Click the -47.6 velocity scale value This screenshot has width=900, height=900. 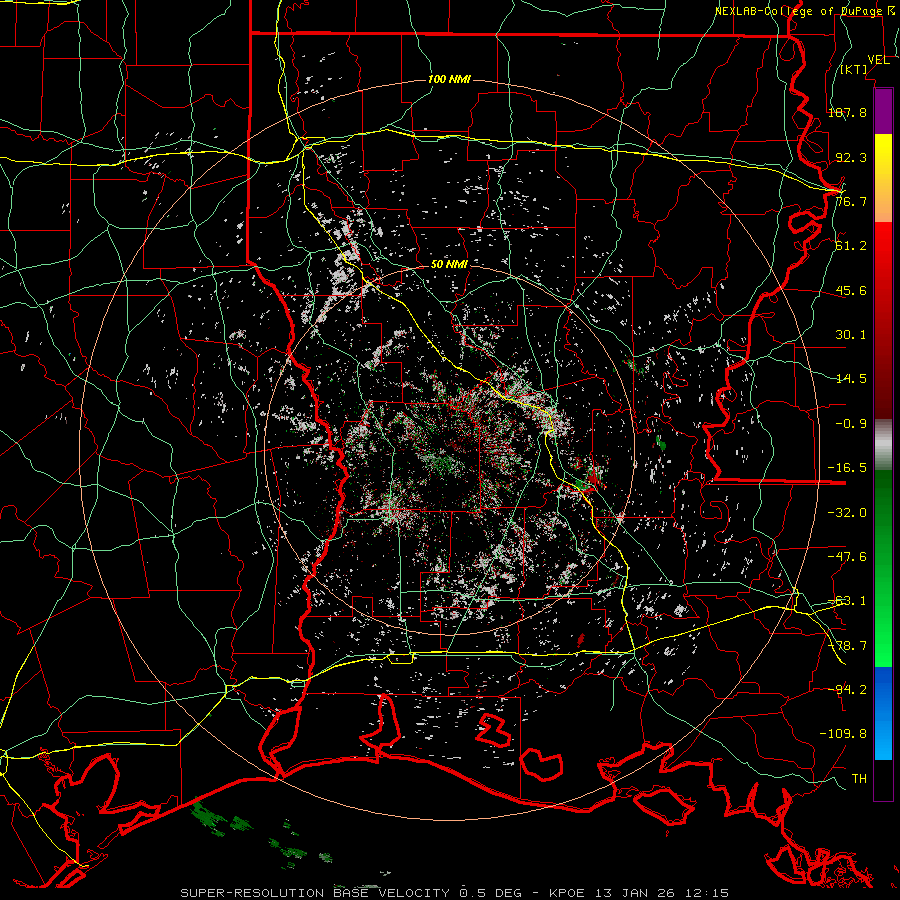click(x=847, y=557)
